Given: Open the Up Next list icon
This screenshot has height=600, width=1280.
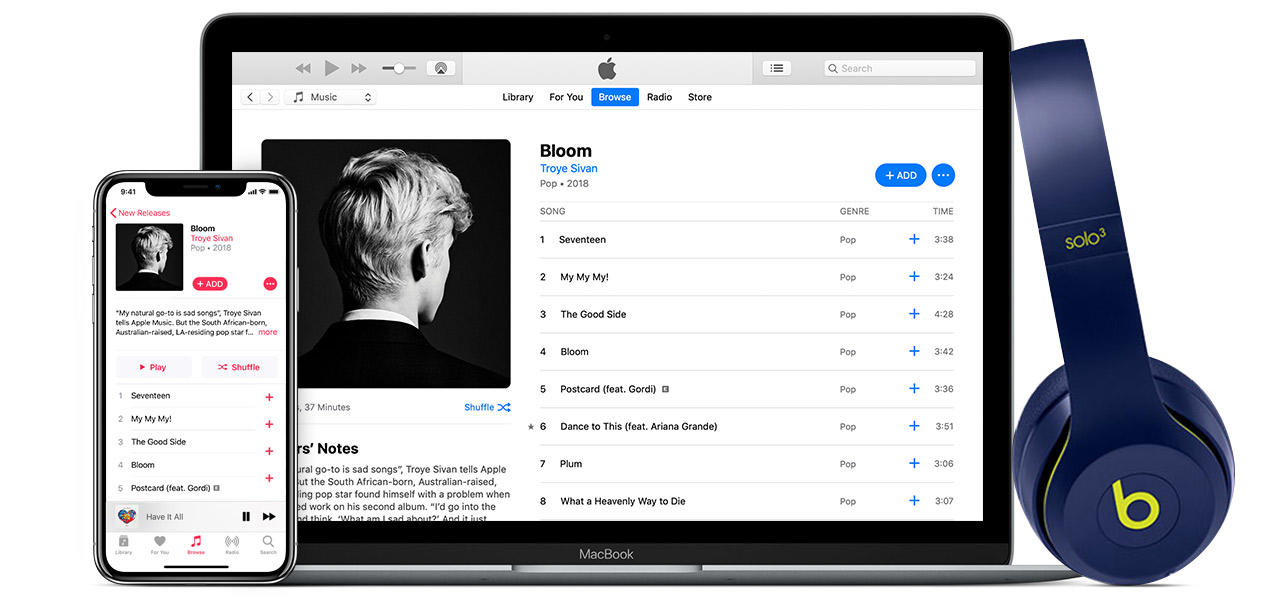Looking at the screenshot, I should pyautogui.click(x=777, y=68).
